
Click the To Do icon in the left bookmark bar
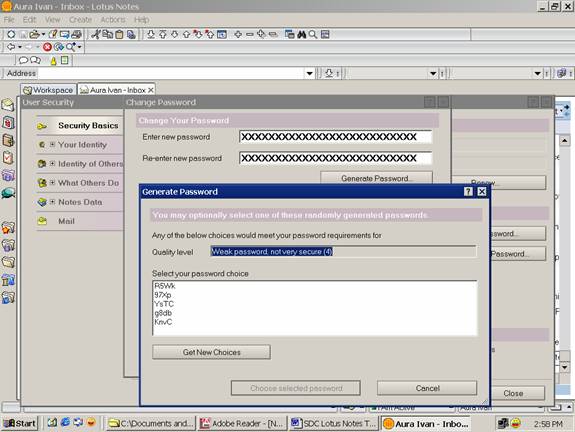(8, 158)
